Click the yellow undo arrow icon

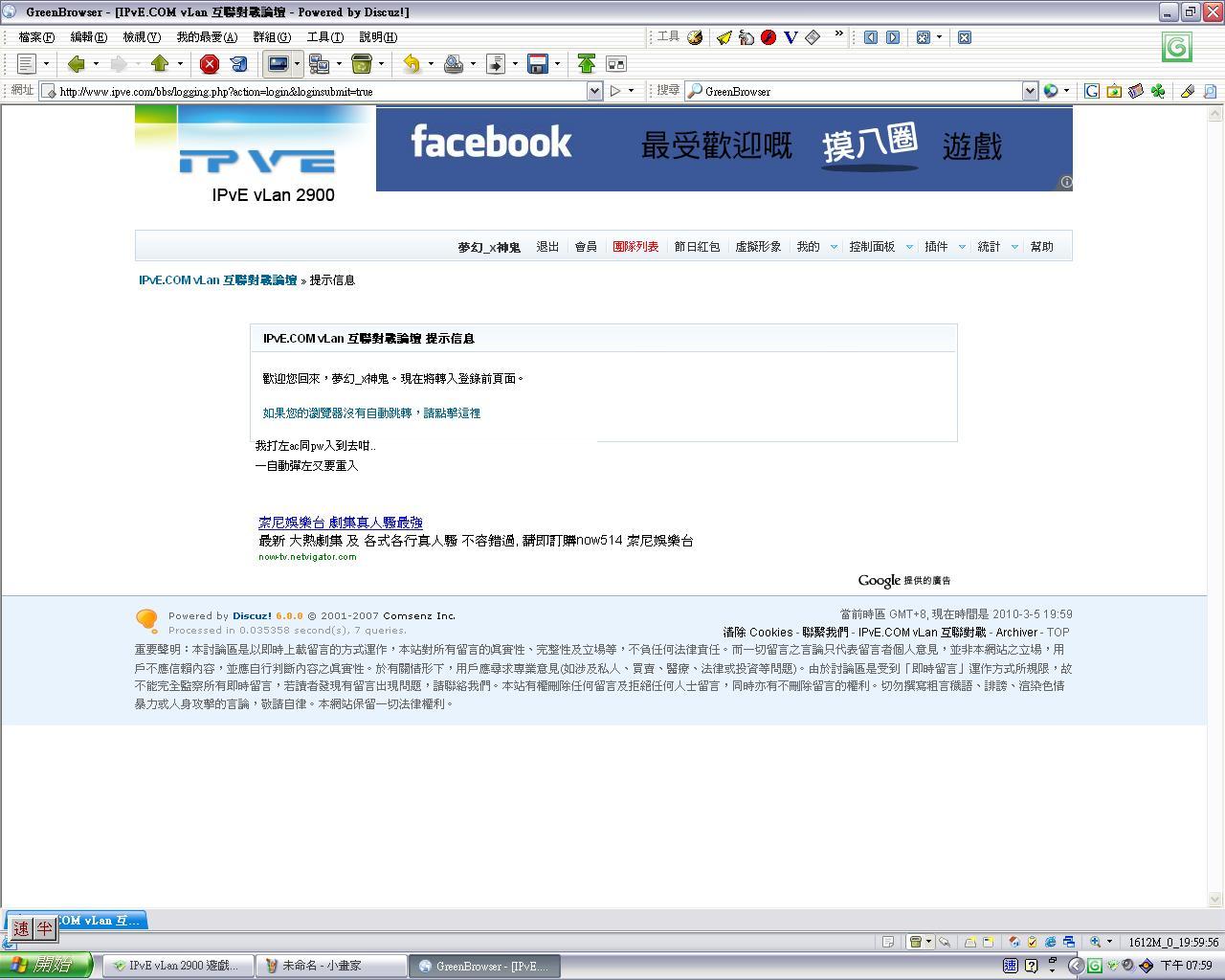pyautogui.click(x=411, y=64)
